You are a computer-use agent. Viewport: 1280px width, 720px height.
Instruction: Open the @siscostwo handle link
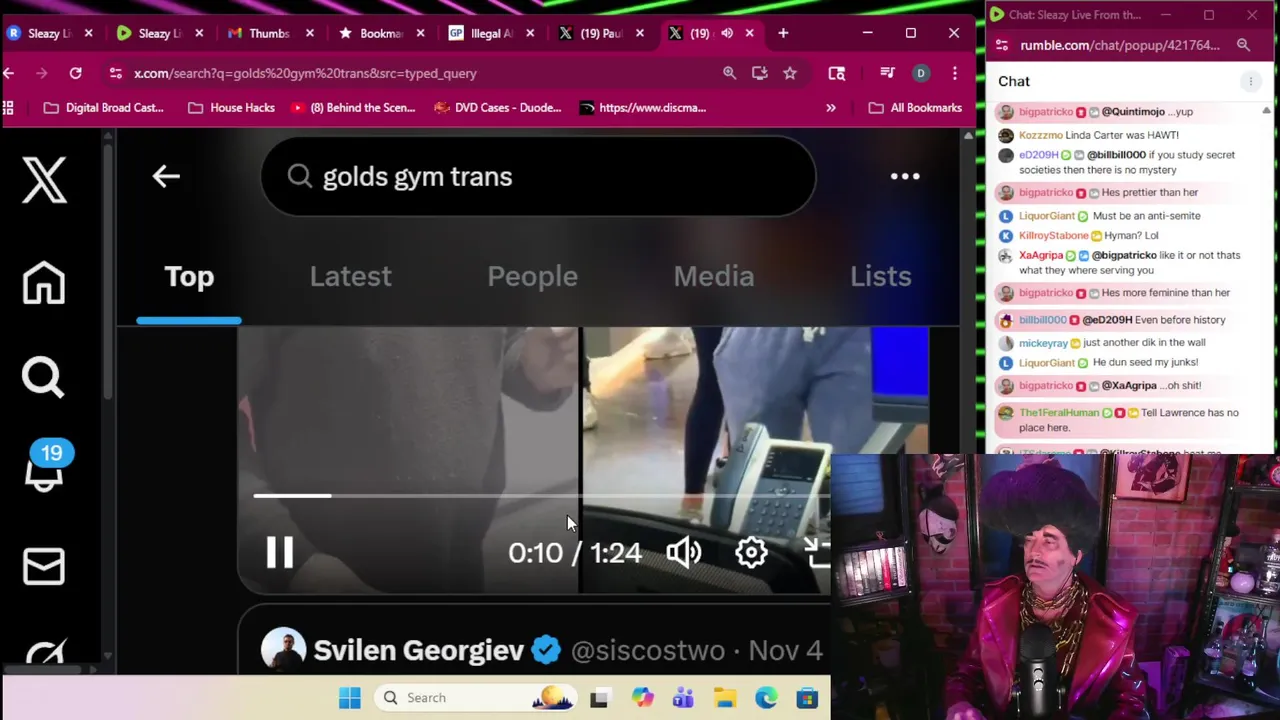(647, 650)
